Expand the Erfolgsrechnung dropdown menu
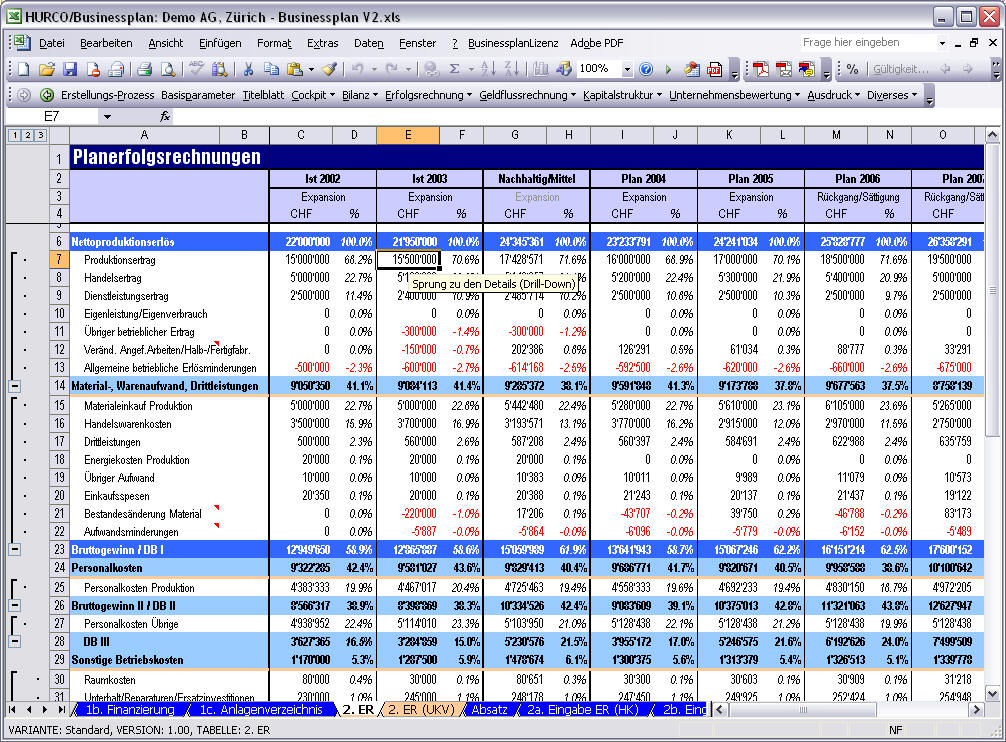 pyautogui.click(x=428, y=95)
